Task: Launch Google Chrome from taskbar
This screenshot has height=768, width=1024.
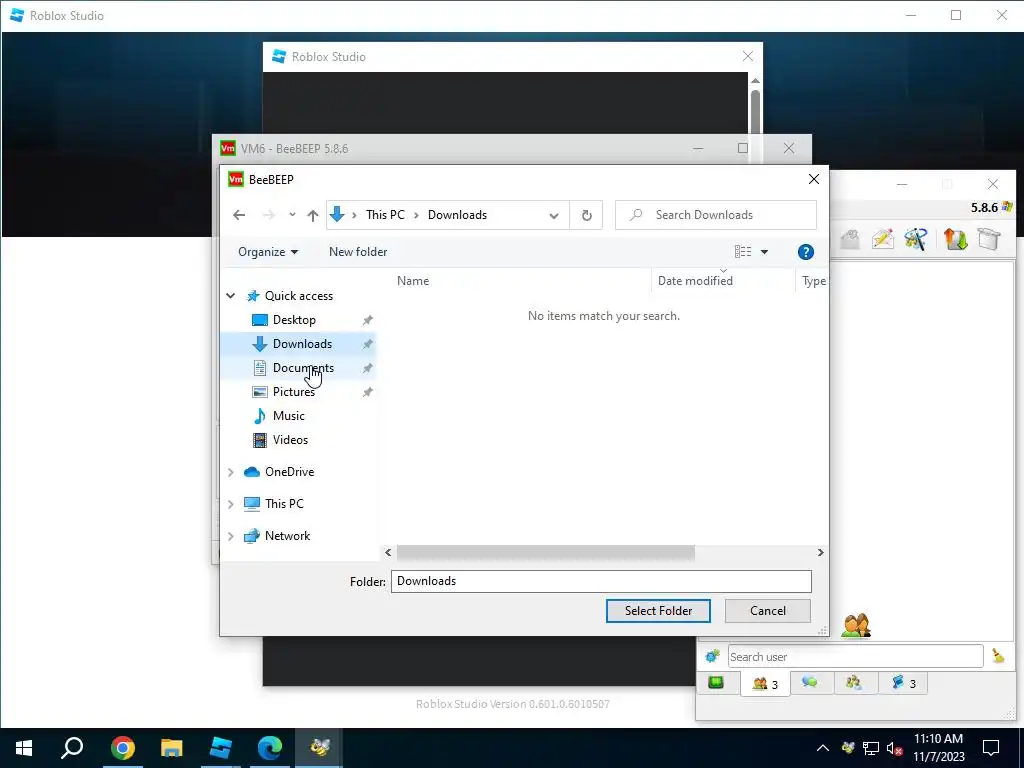Action: pyautogui.click(x=123, y=748)
